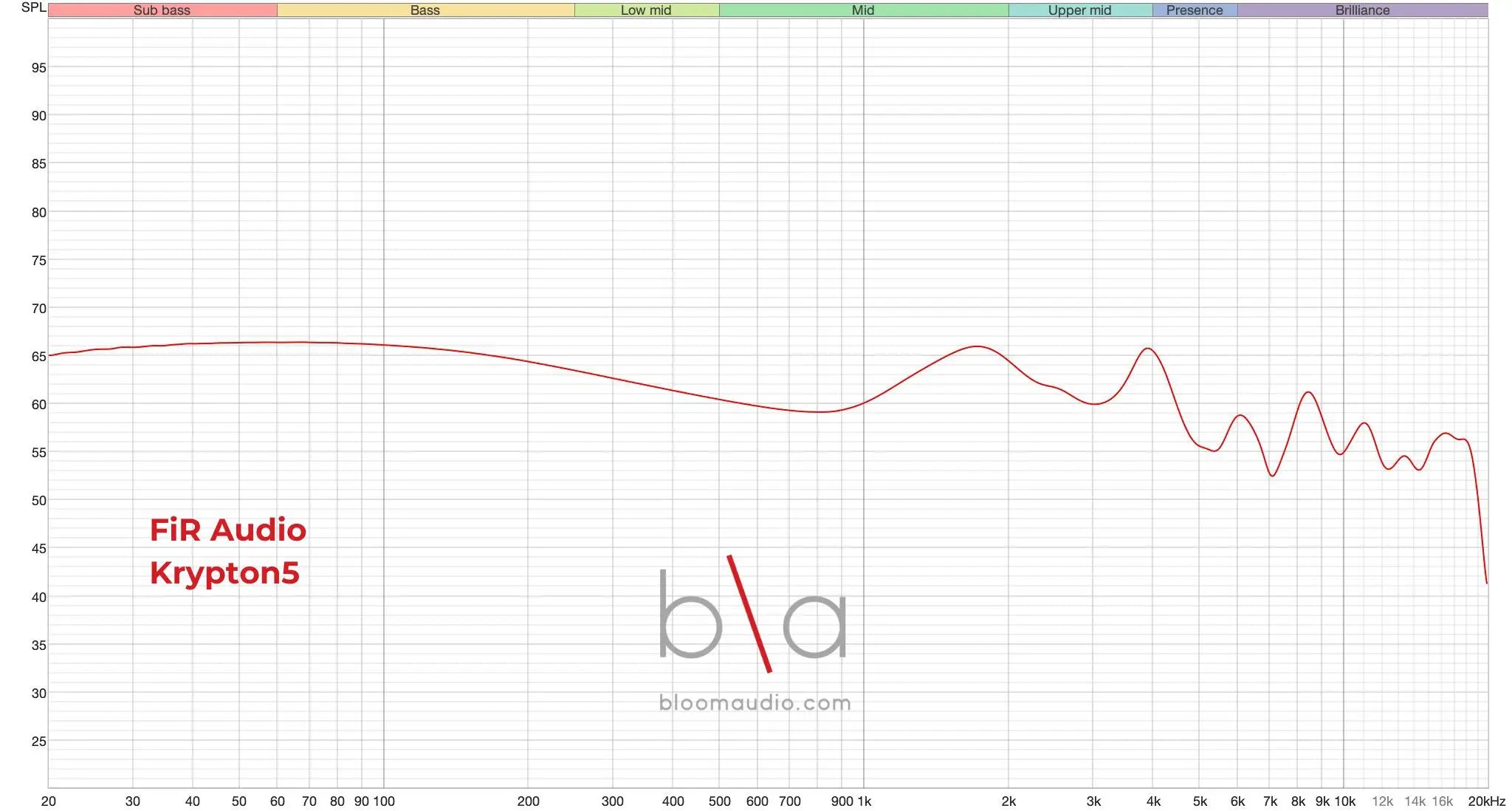
Task: Select the Low mid band header
Action: (646, 10)
